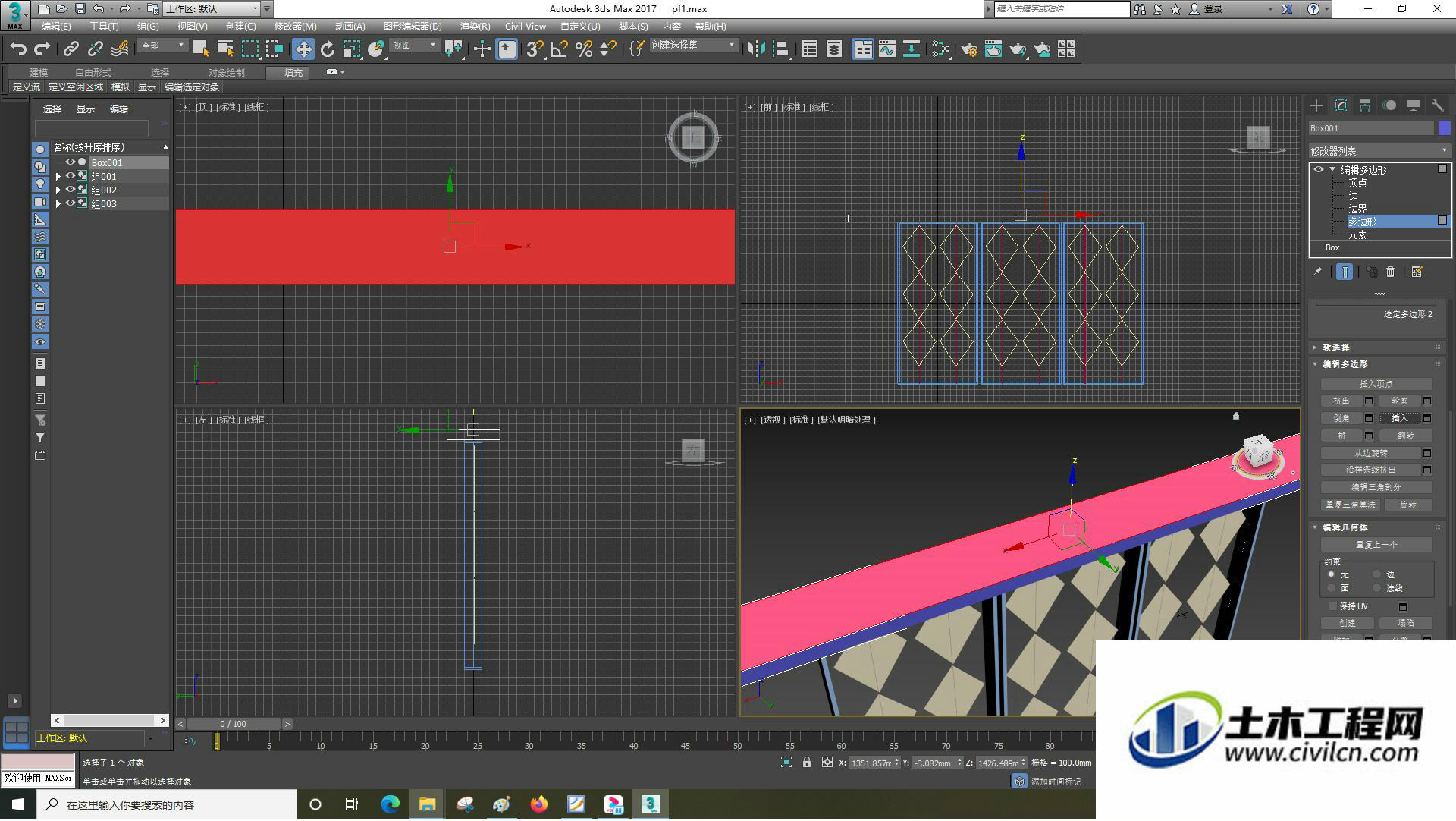Activate Select and Scale tool
The image size is (1456, 821).
(352, 49)
